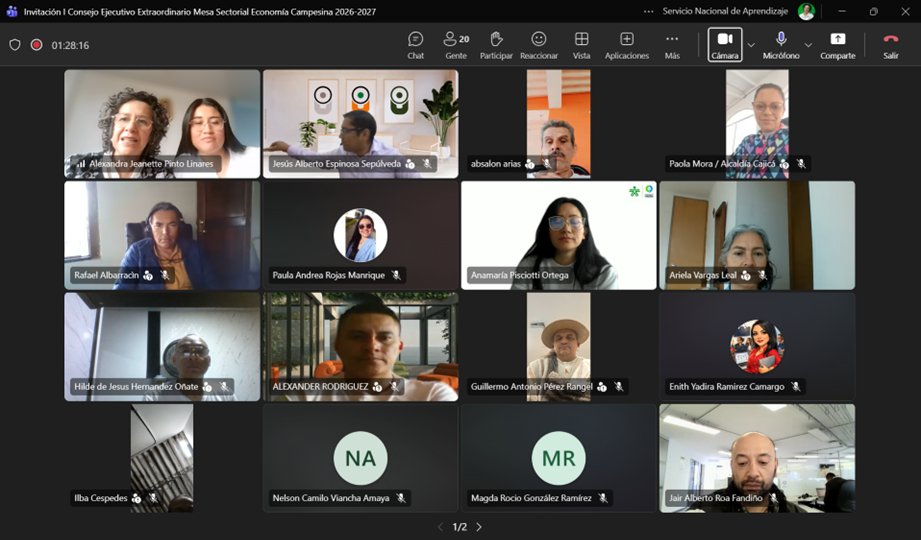
Task: Select Ariela Vargas Leal video tile
Action: pos(757,235)
